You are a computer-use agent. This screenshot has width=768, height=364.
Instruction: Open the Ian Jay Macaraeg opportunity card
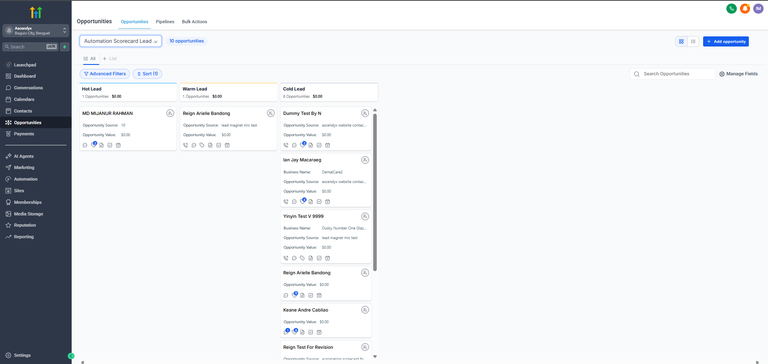(x=326, y=180)
